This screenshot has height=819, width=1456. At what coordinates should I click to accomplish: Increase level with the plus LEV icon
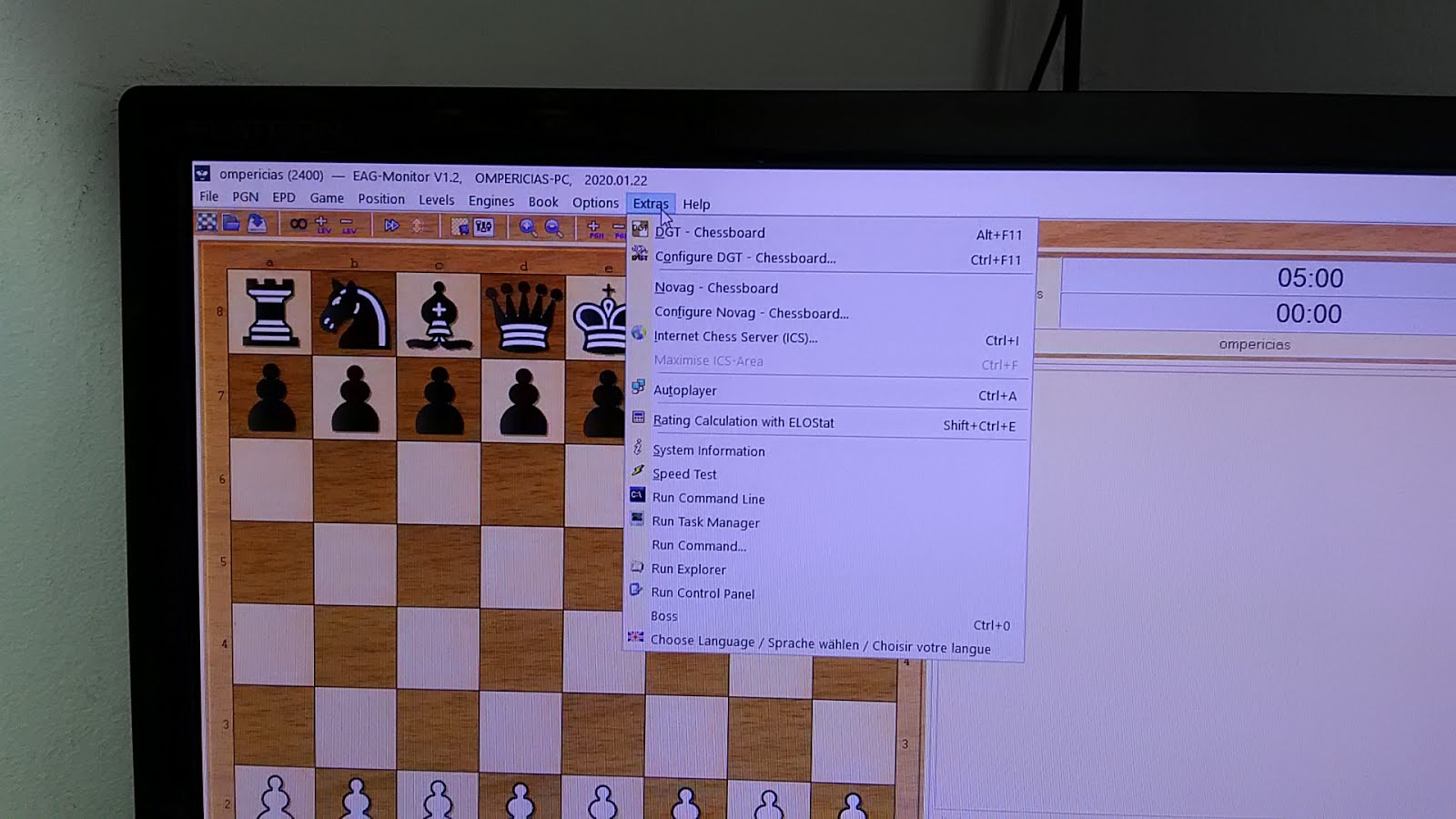click(x=322, y=225)
